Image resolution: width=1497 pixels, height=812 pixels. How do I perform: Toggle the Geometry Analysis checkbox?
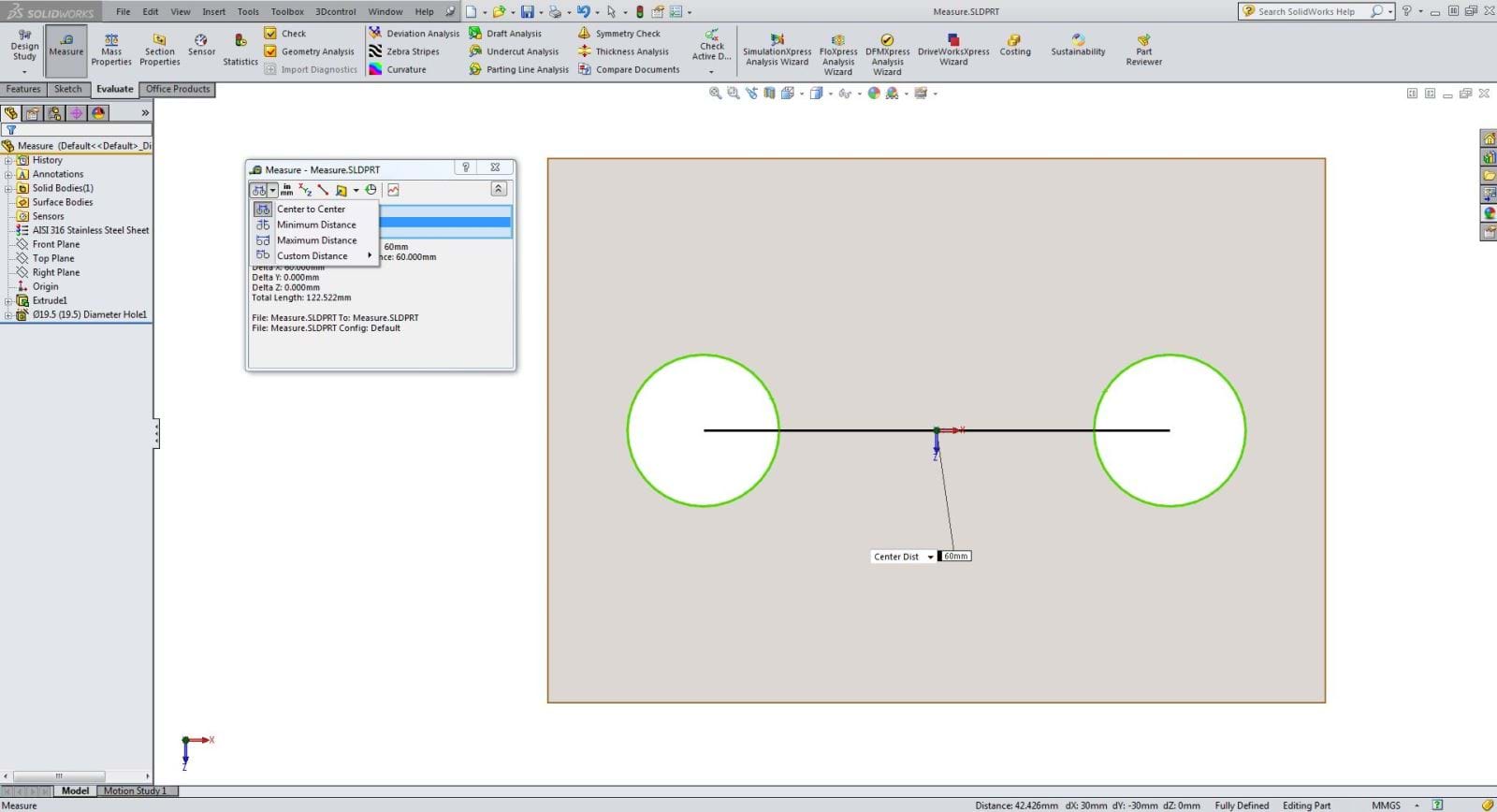[x=270, y=51]
